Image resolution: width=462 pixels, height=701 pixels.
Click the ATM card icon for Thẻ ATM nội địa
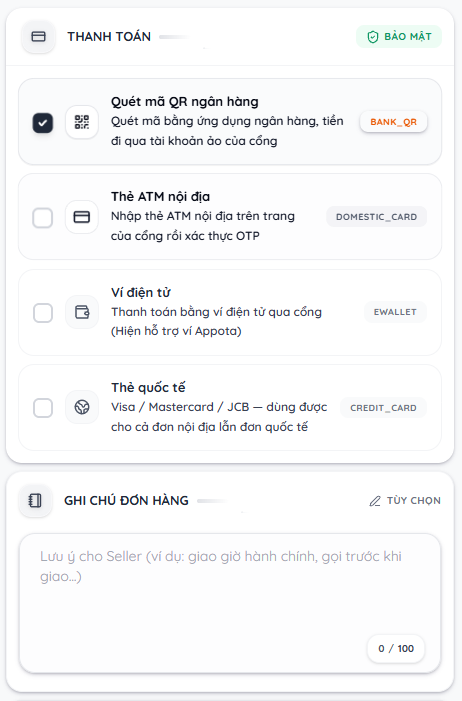pyautogui.click(x=82, y=217)
